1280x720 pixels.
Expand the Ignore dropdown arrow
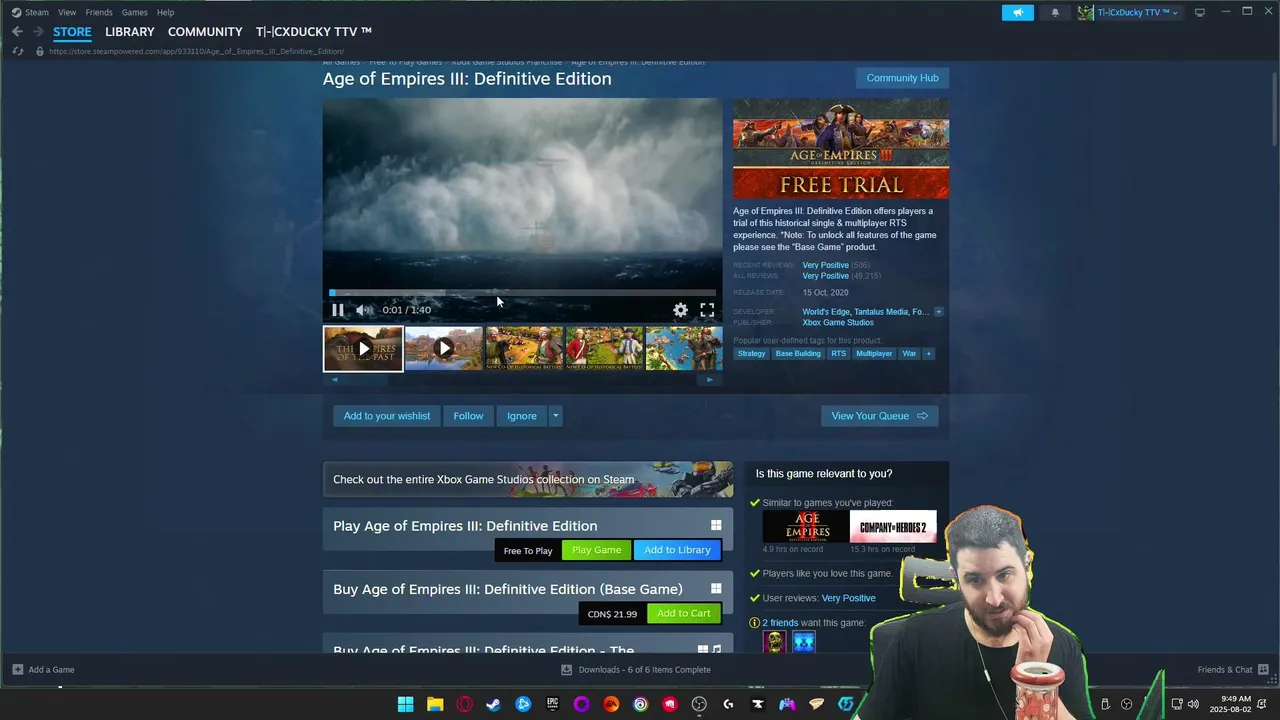pos(555,416)
